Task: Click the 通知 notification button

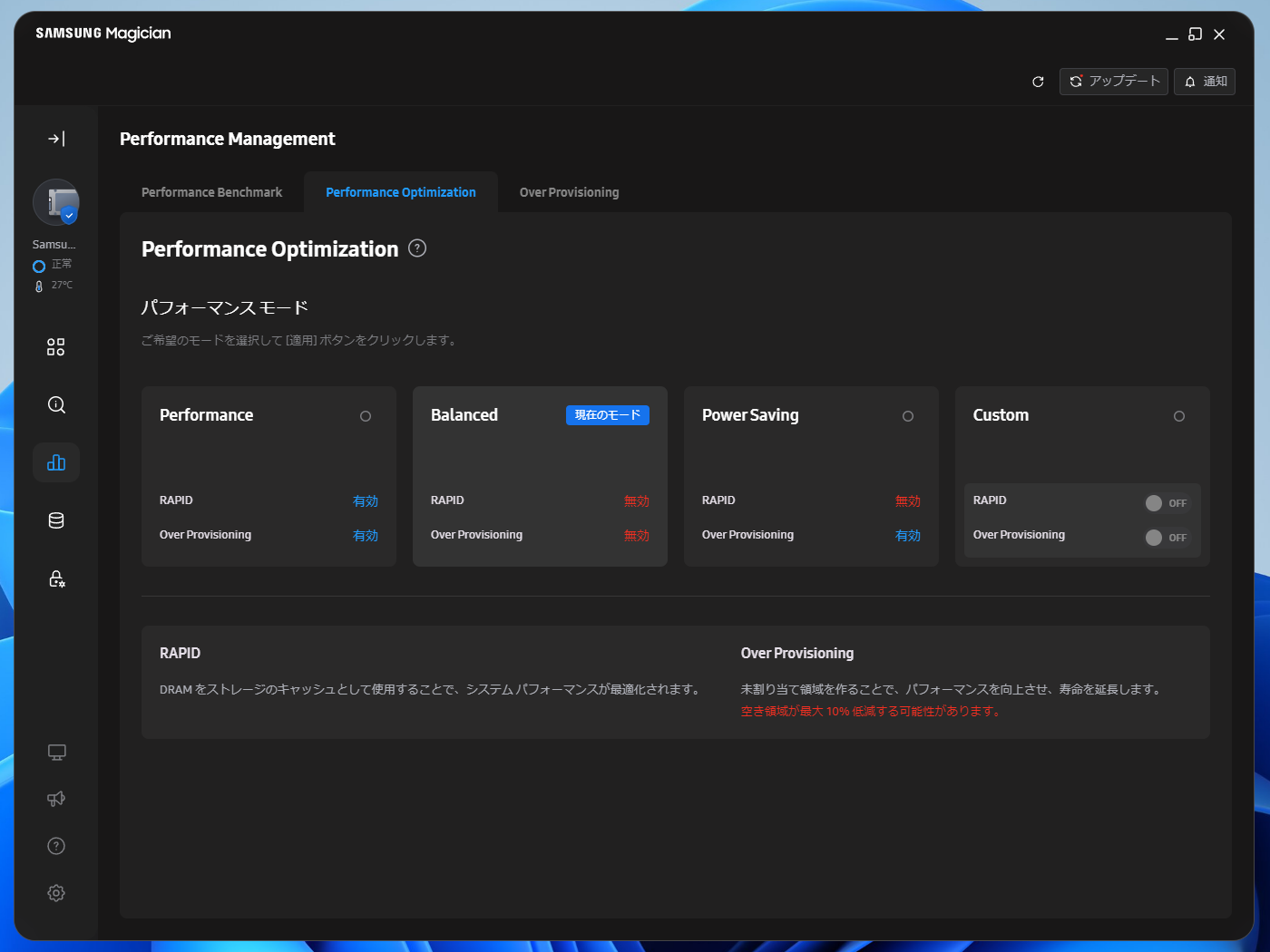Action: [1205, 82]
